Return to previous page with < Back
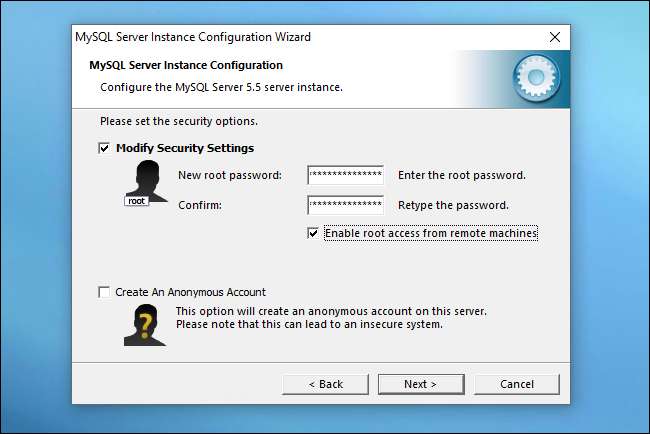The width and height of the screenshot is (650, 434). pyautogui.click(x=325, y=384)
